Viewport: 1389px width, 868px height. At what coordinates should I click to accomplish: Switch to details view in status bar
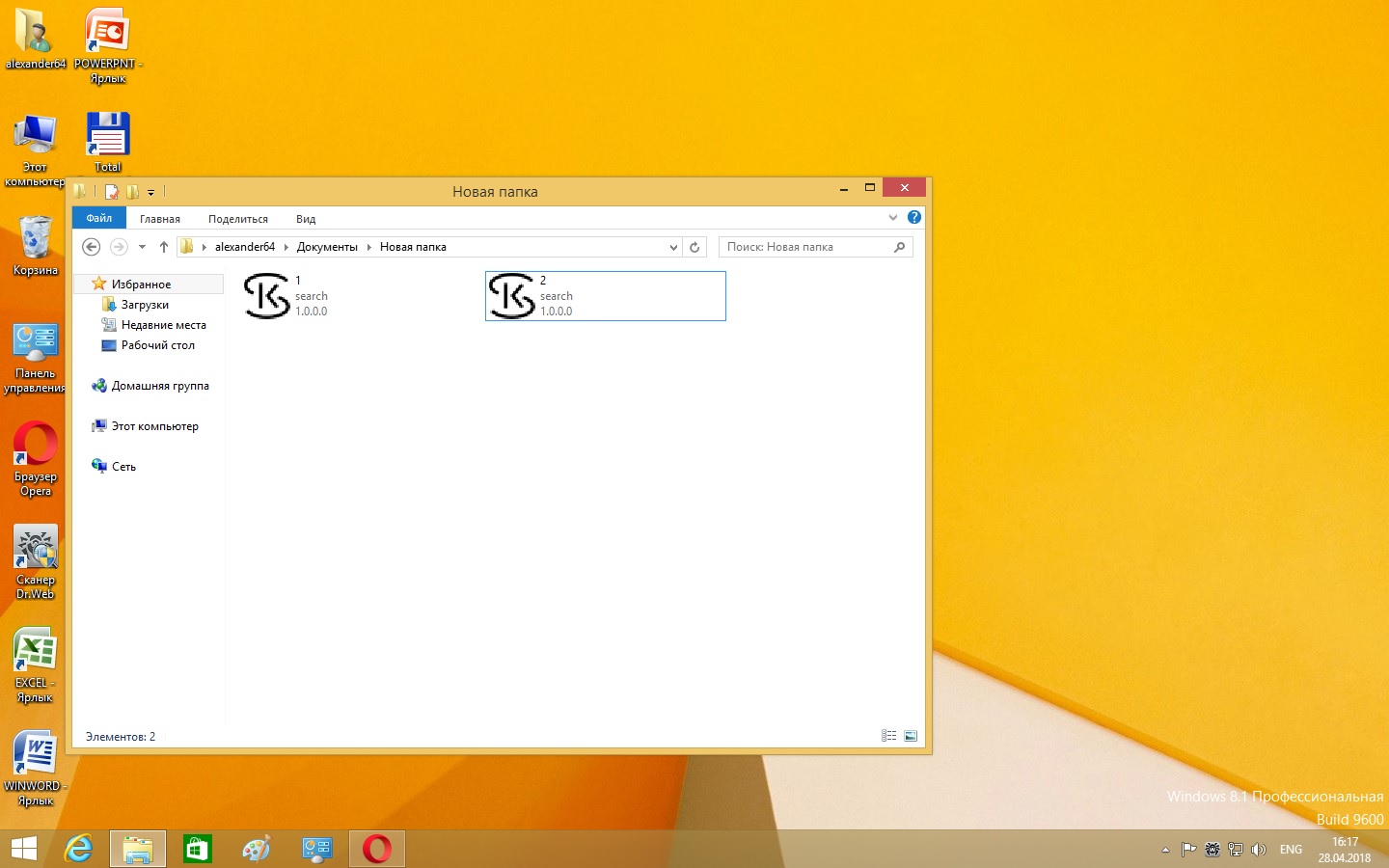click(x=888, y=736)
